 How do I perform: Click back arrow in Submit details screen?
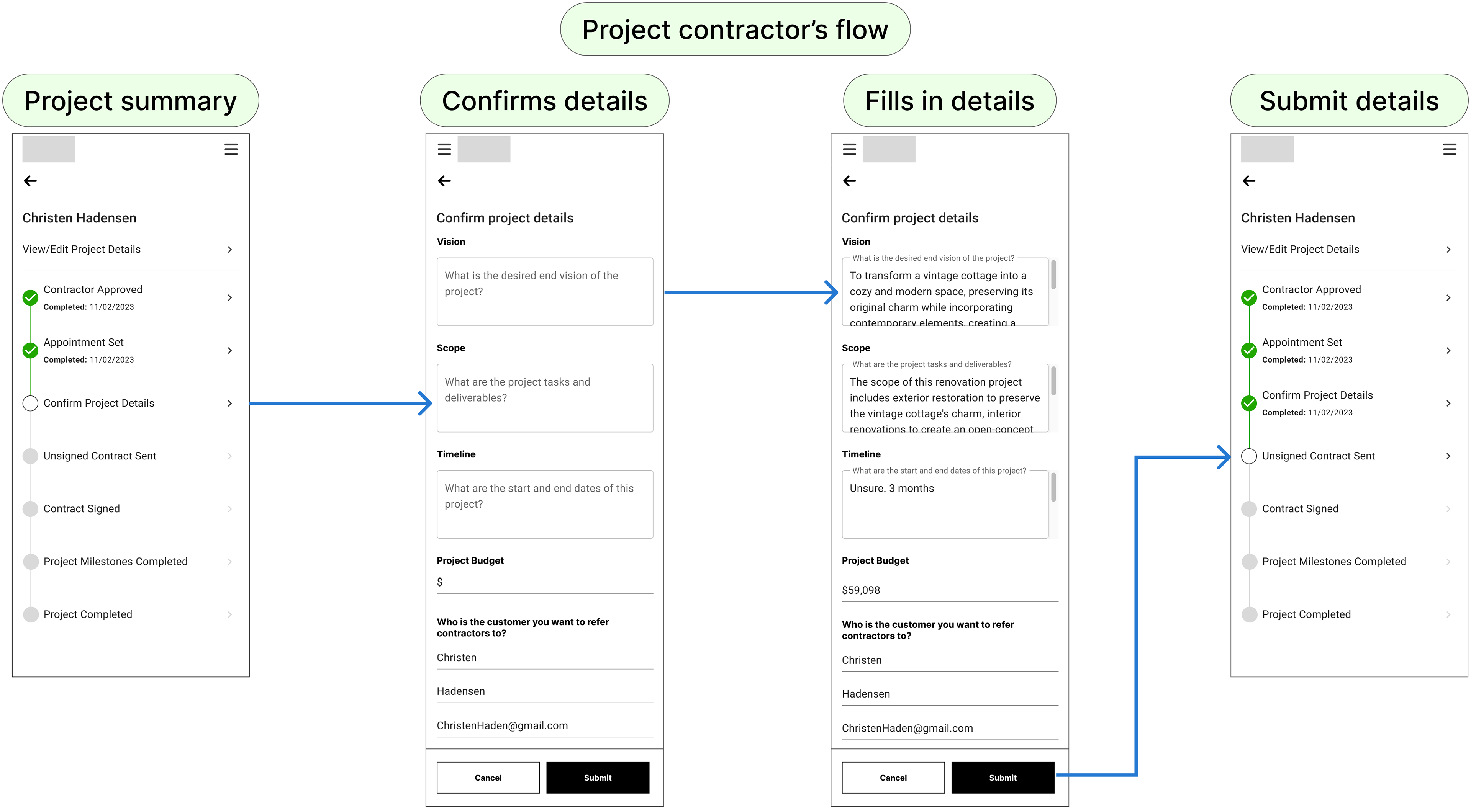pos(1249,181)
